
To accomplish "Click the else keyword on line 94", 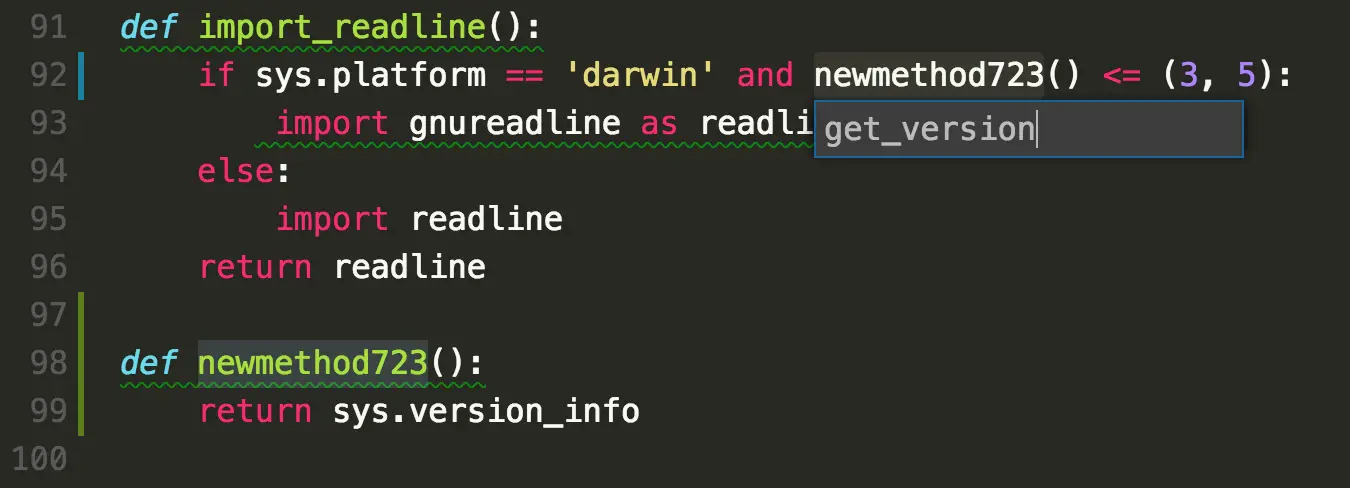I will click(x=237, y=171).
